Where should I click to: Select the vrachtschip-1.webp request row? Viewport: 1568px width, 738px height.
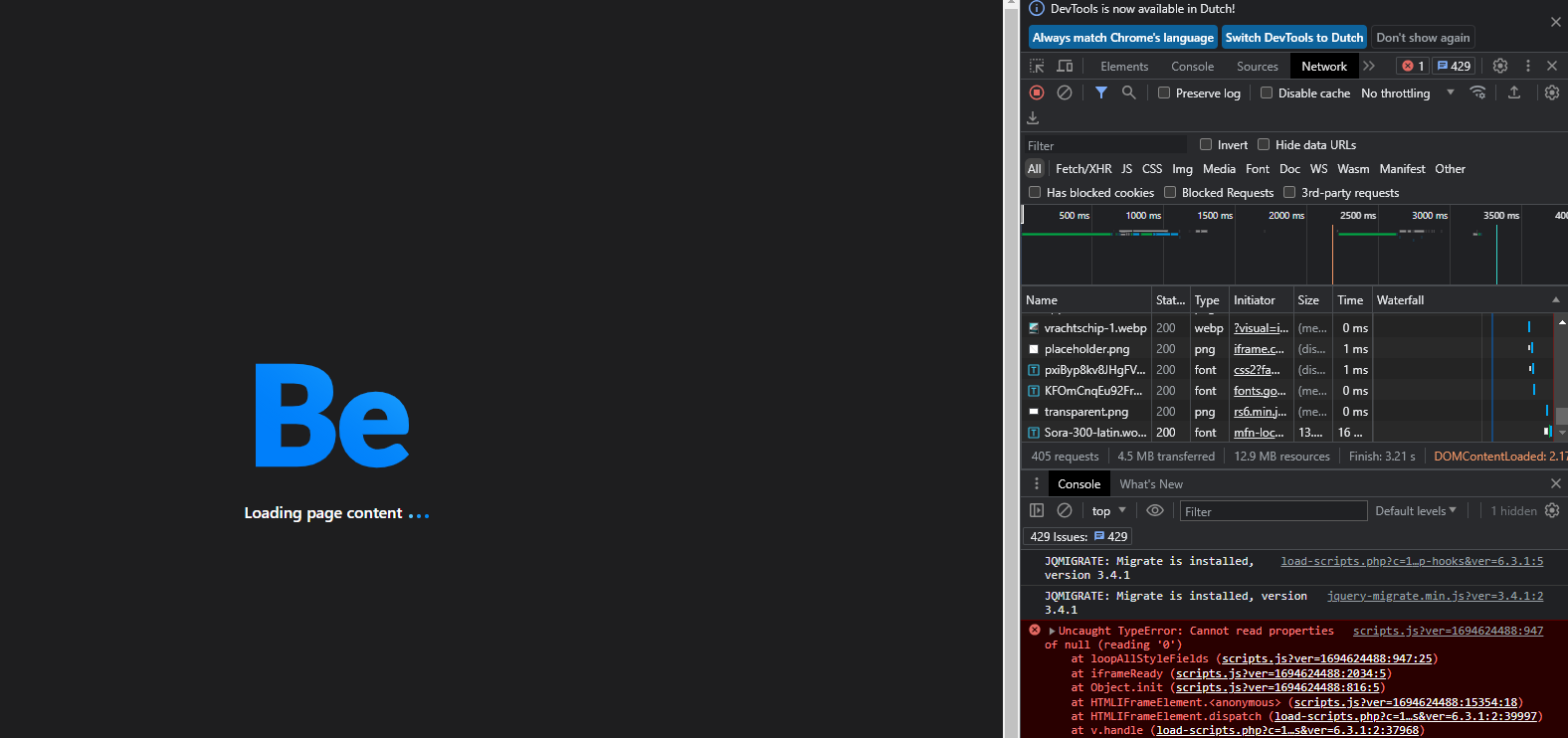pos(1288,327)
